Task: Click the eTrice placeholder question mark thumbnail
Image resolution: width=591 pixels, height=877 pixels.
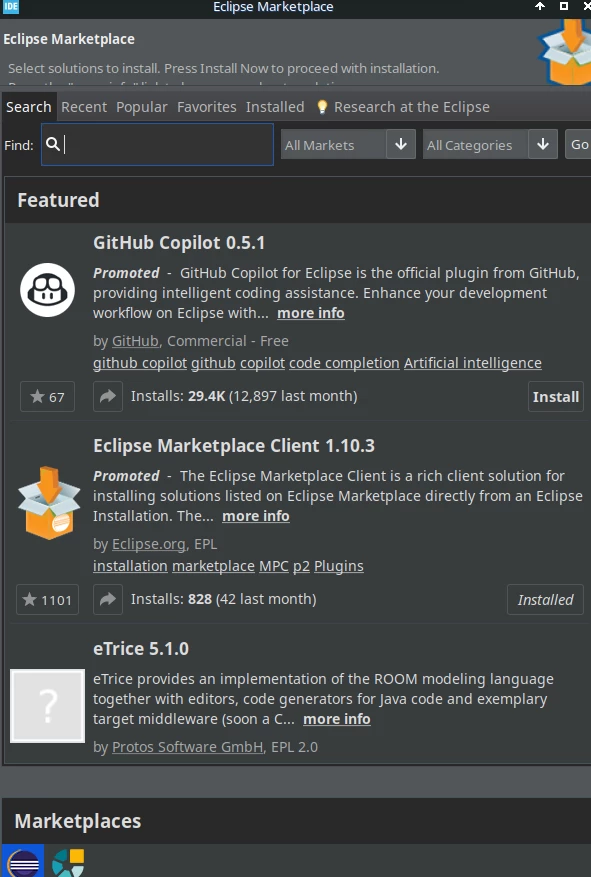Action: (x=48, y=706)
